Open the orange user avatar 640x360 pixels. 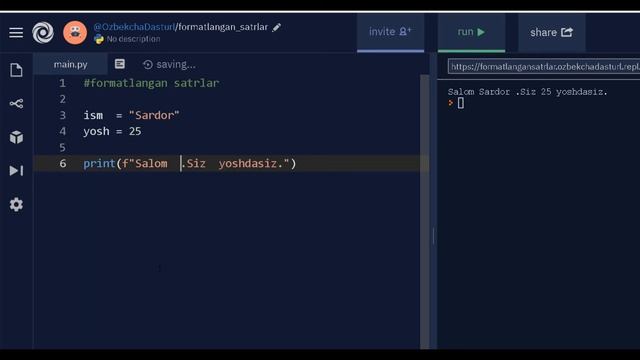click(x=75, y=33)
